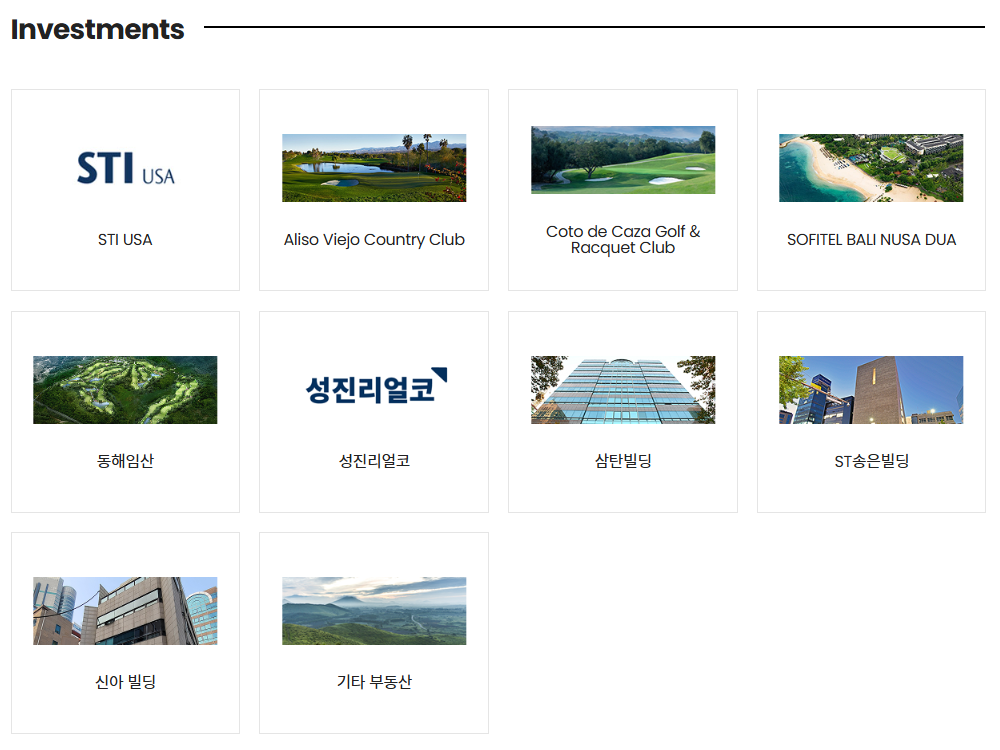1000x750 pixels.
Task: Open the 신아 빌딩 text label
Action: pyautogui.click(x=126, y=682)
